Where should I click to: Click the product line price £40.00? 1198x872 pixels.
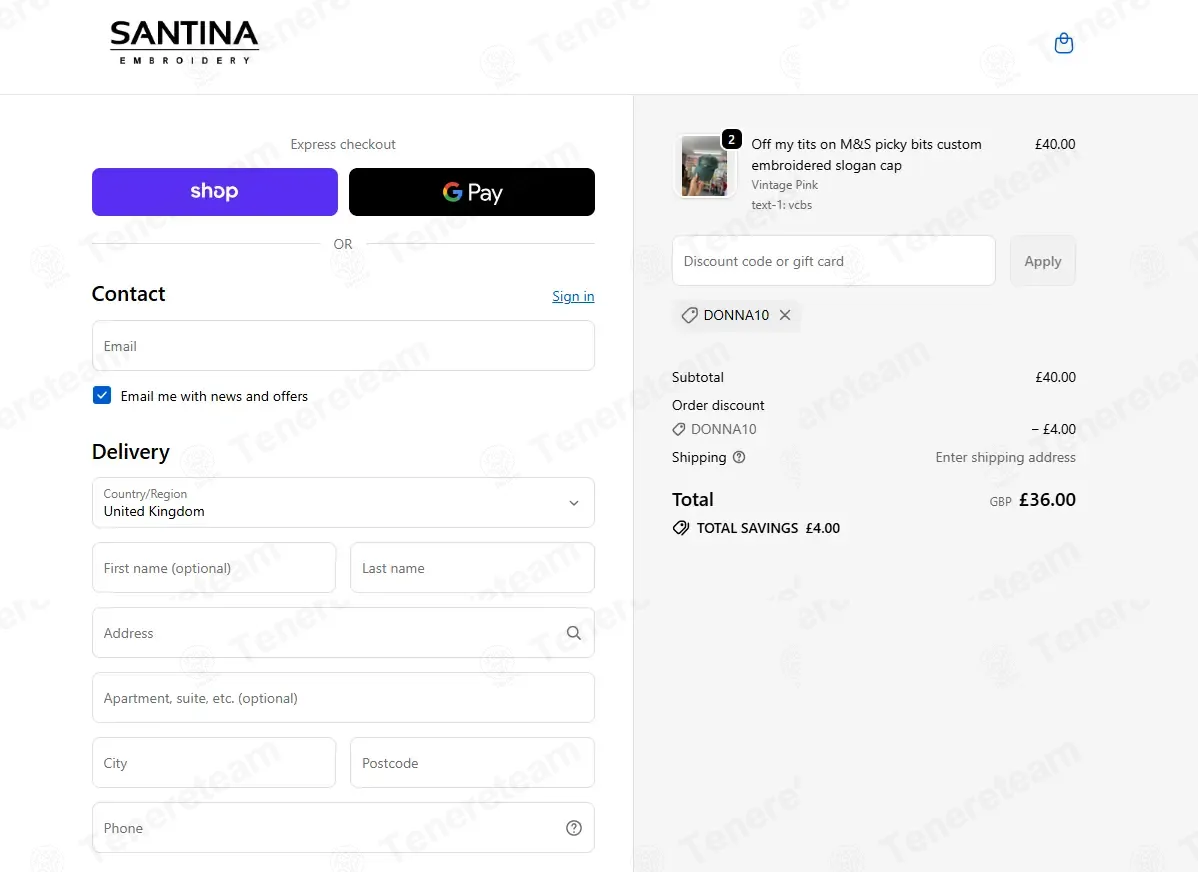click(1054, 144)
